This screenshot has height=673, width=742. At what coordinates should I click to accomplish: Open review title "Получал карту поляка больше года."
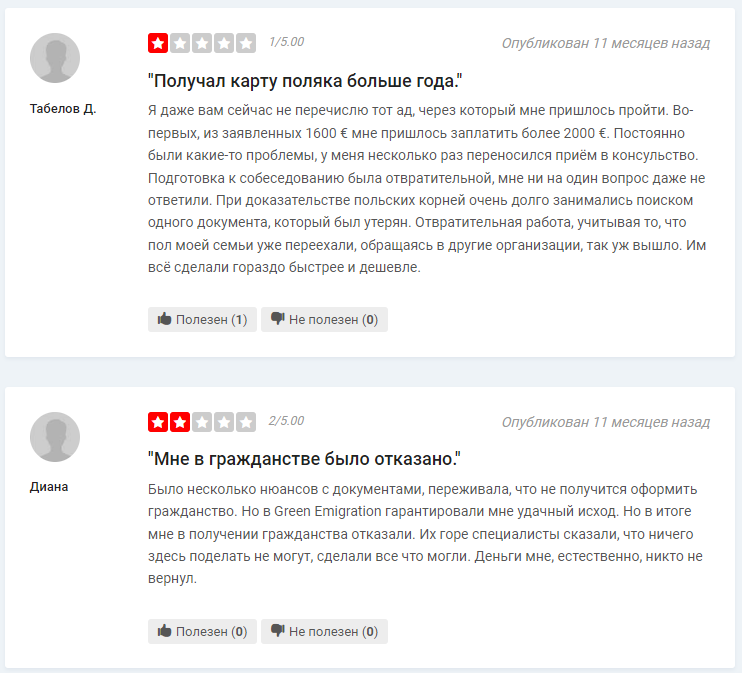click(x=305, y=81)
